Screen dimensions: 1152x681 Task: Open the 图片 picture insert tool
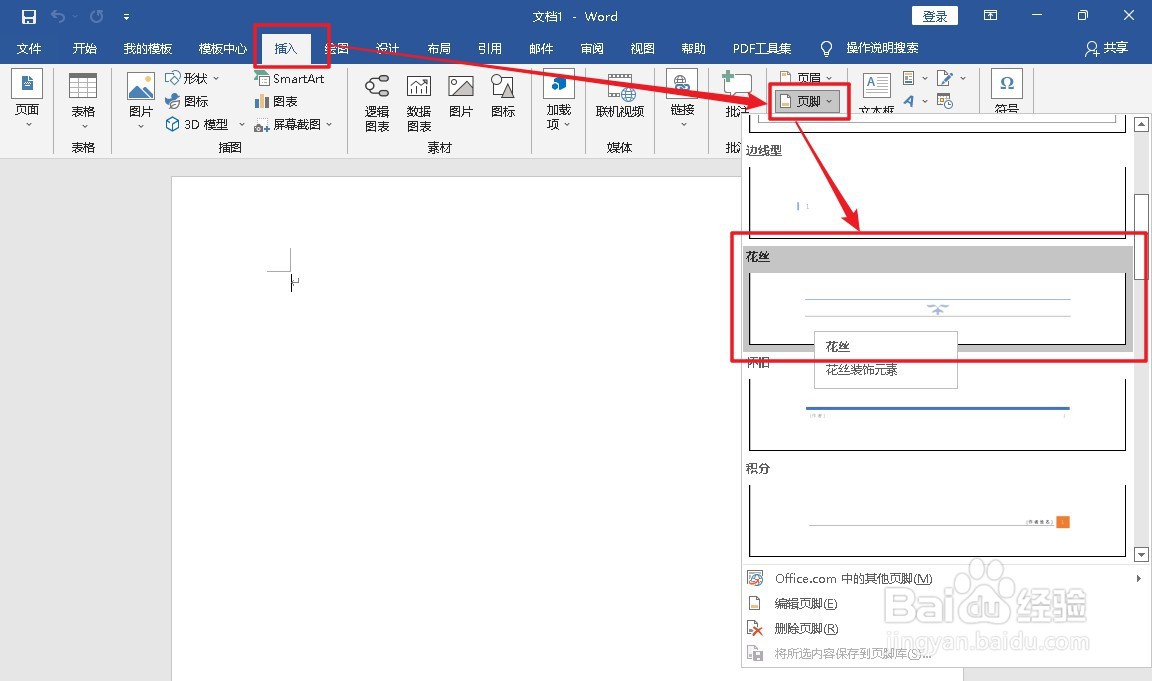[140, 95]
